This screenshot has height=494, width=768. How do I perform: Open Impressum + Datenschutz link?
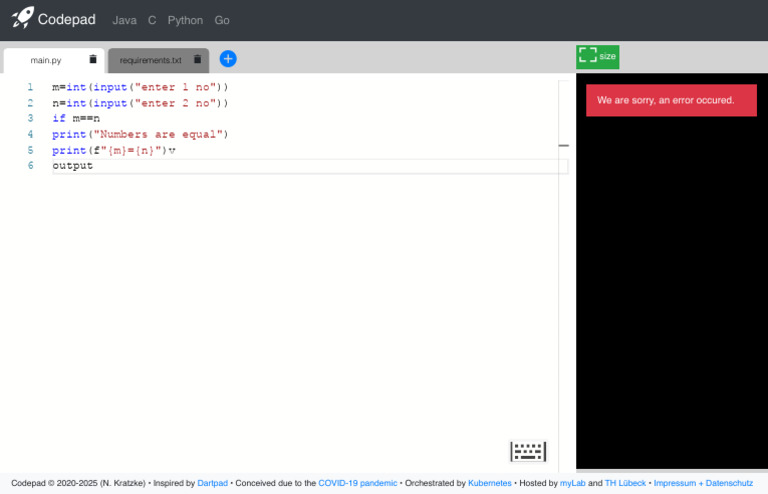click(703, 483)
